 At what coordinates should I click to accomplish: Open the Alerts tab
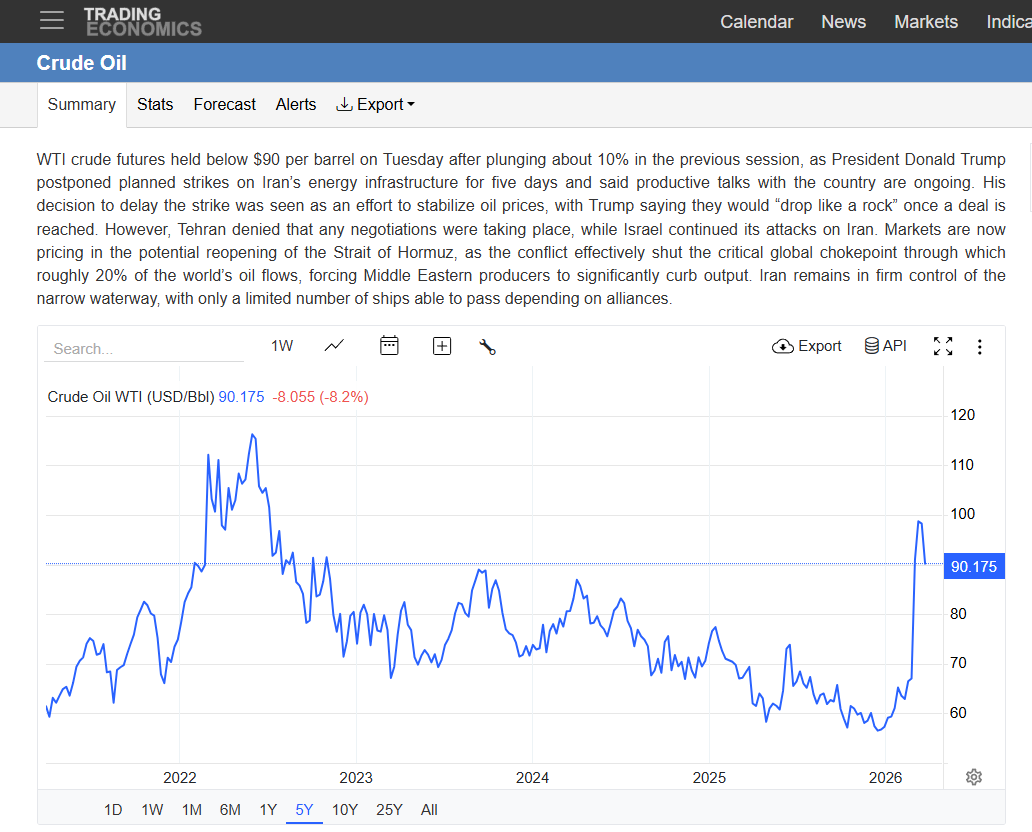click(296, 105)
